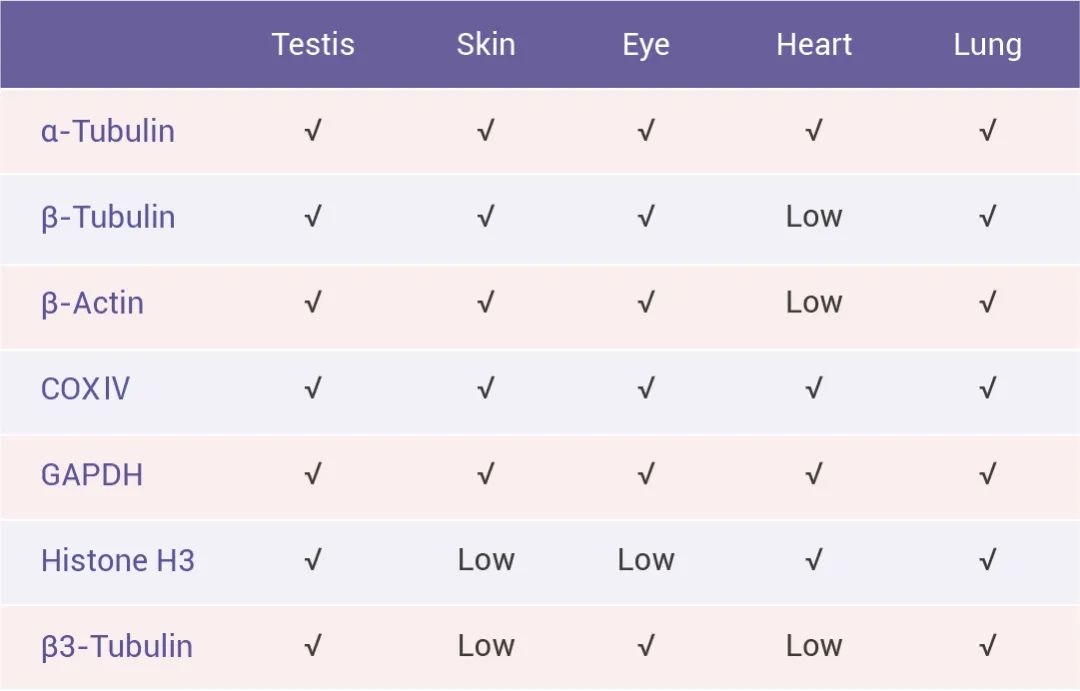Click the β-Actin row label
The height and width of the screenshot is (691, 1080).
pyautogui.click(x=92, y=303)
